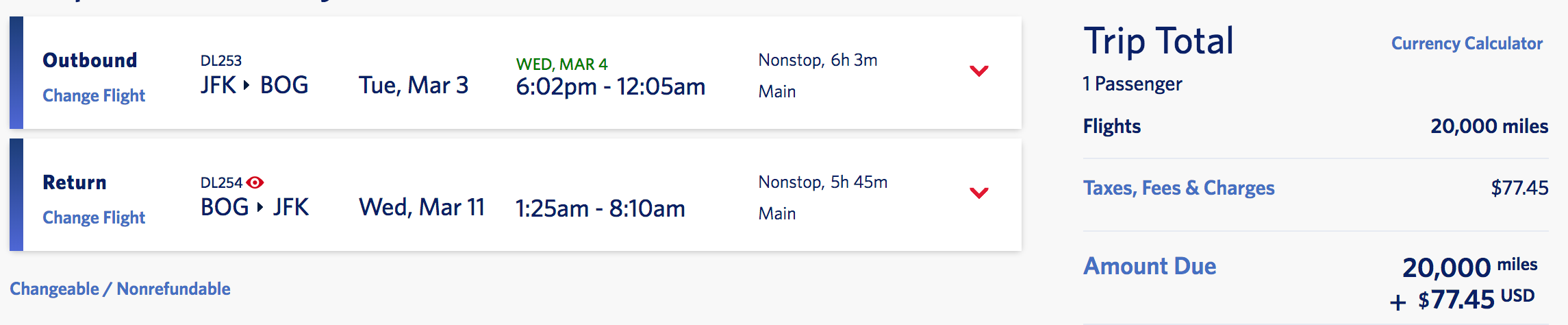The image size is (1568, 325).
Task: Expand the Return flight details chevron
Action: point(979,193)
